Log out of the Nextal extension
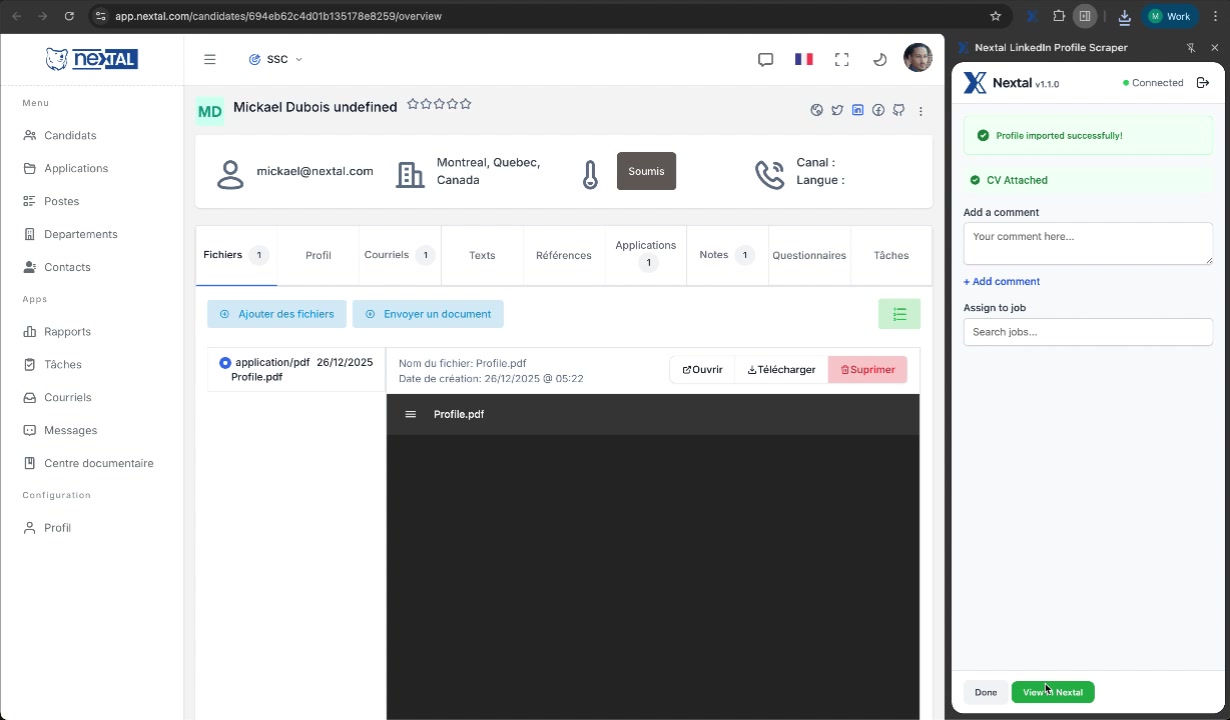The image size is (1230, 720). [x=1203, y=83]
